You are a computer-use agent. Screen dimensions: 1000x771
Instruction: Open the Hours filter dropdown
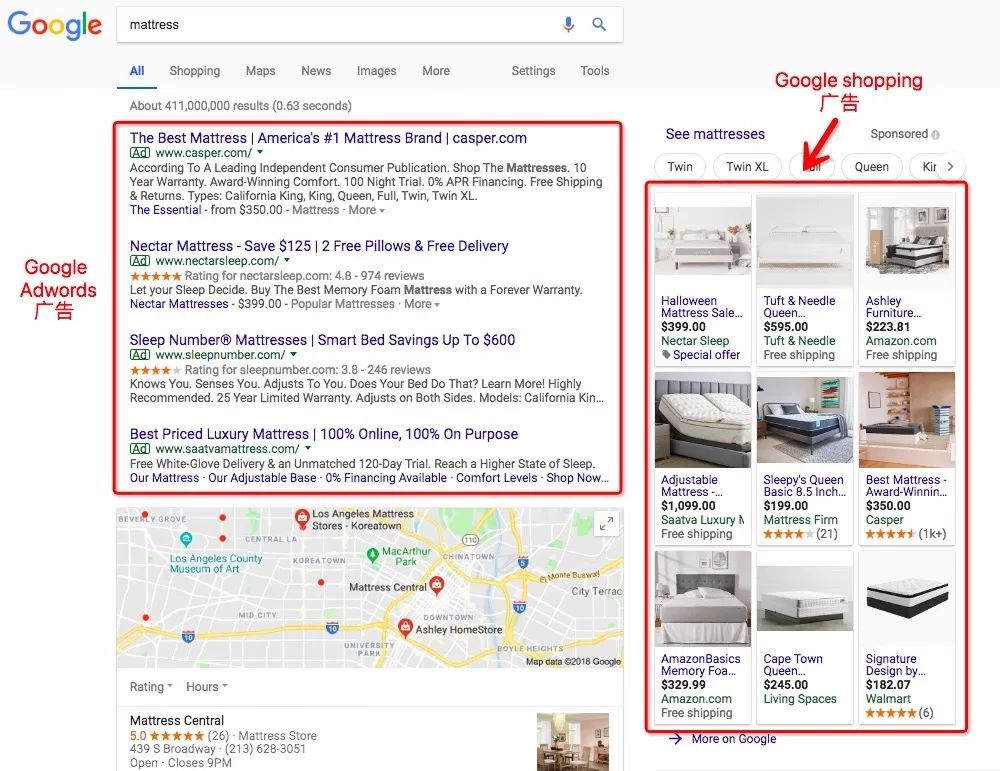[x=206, y=687]
